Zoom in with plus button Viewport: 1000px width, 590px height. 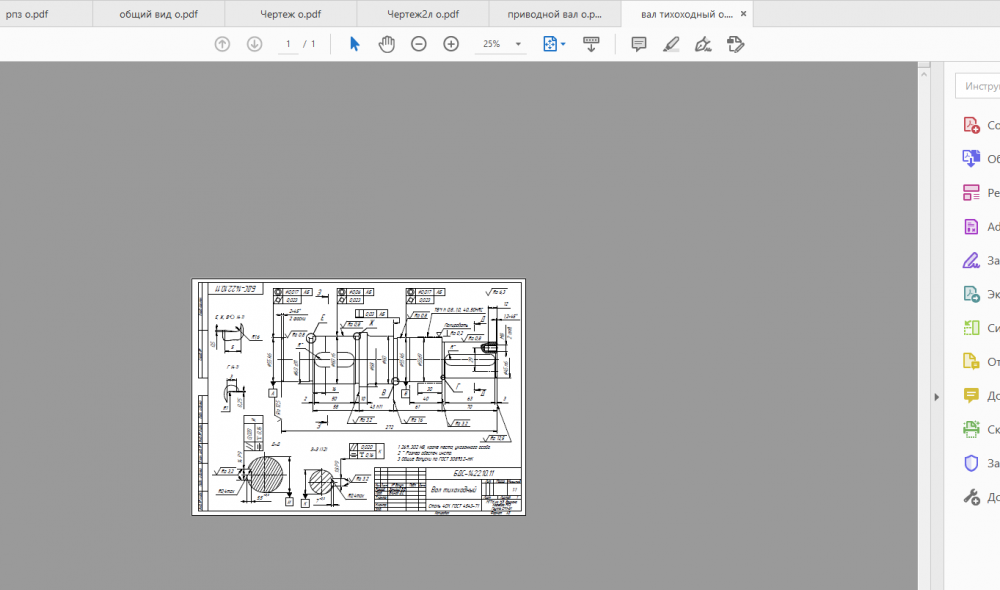(x=451, y=44)
